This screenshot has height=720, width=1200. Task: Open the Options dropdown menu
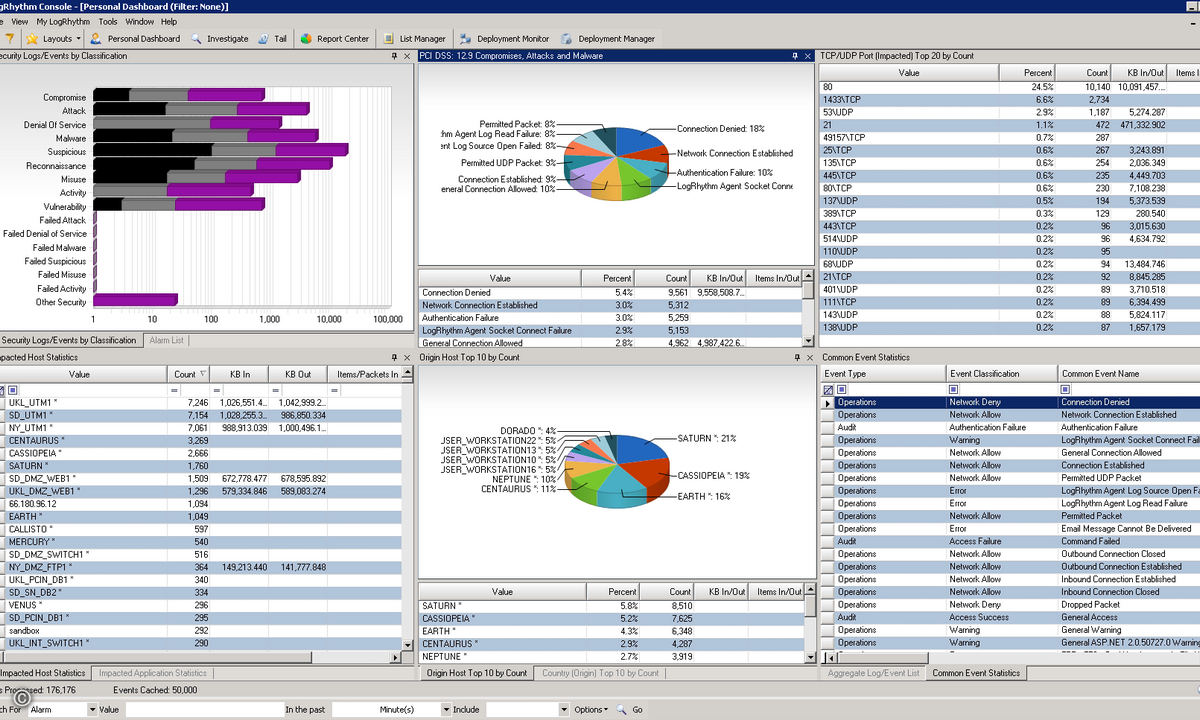590,709
